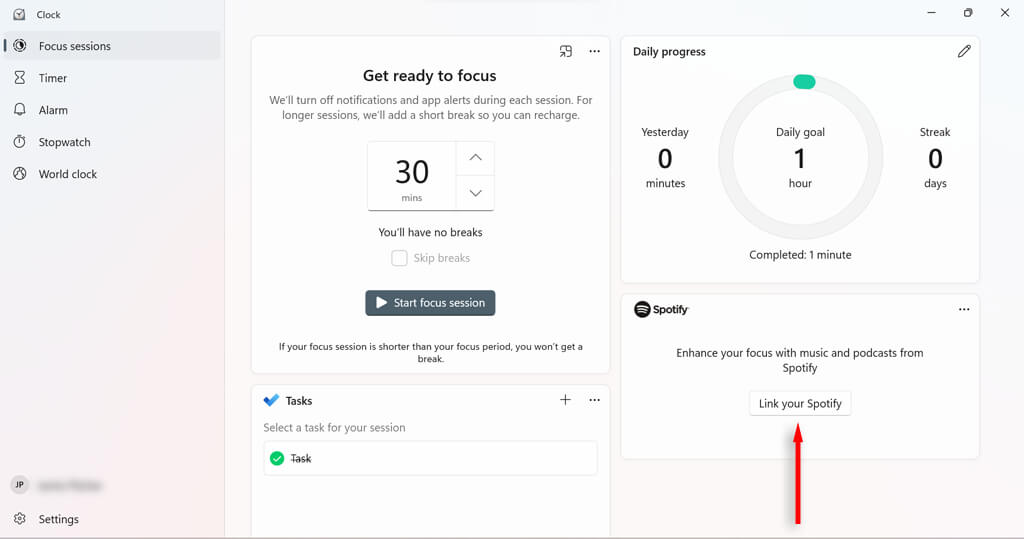Select World clock in the sidebar
The image size is (1024, 539).
(67, 174)
